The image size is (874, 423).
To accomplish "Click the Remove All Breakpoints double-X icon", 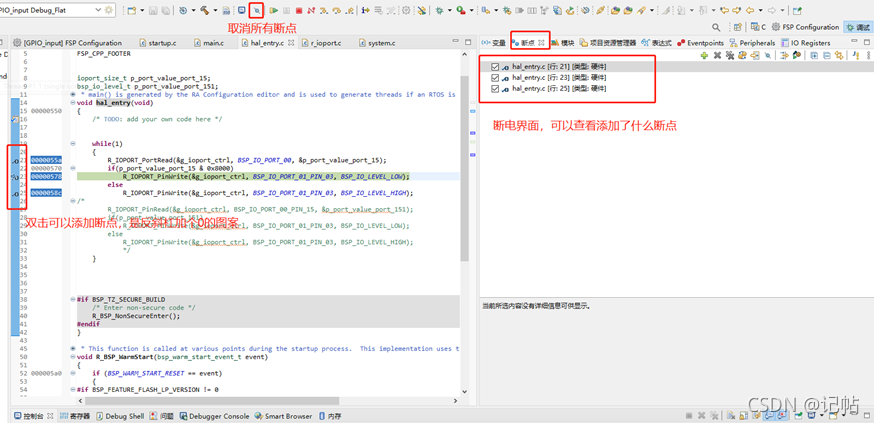I will [x=730, y=55].
